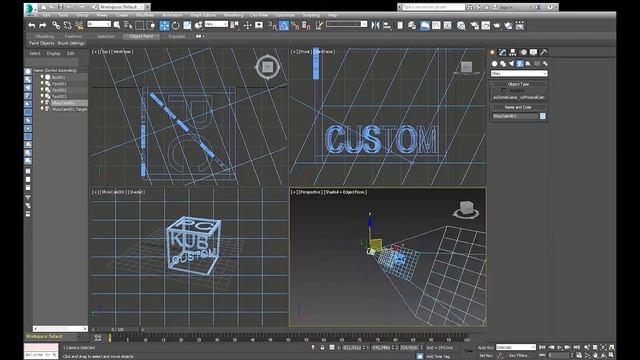
Task: Switch to the Modeling ribbon tab
Action: click(44, 36)
